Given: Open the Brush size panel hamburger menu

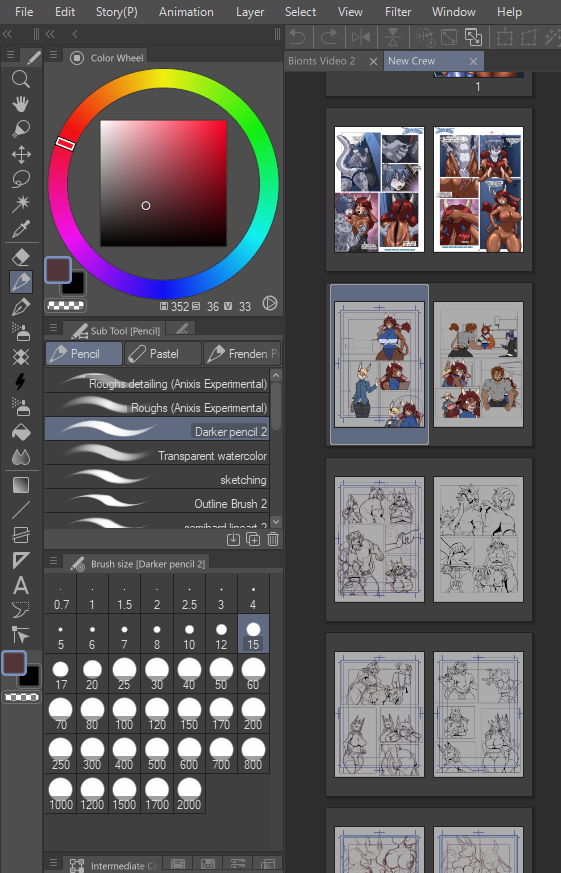Looking at the screenshot, I should tap(53, 561).
